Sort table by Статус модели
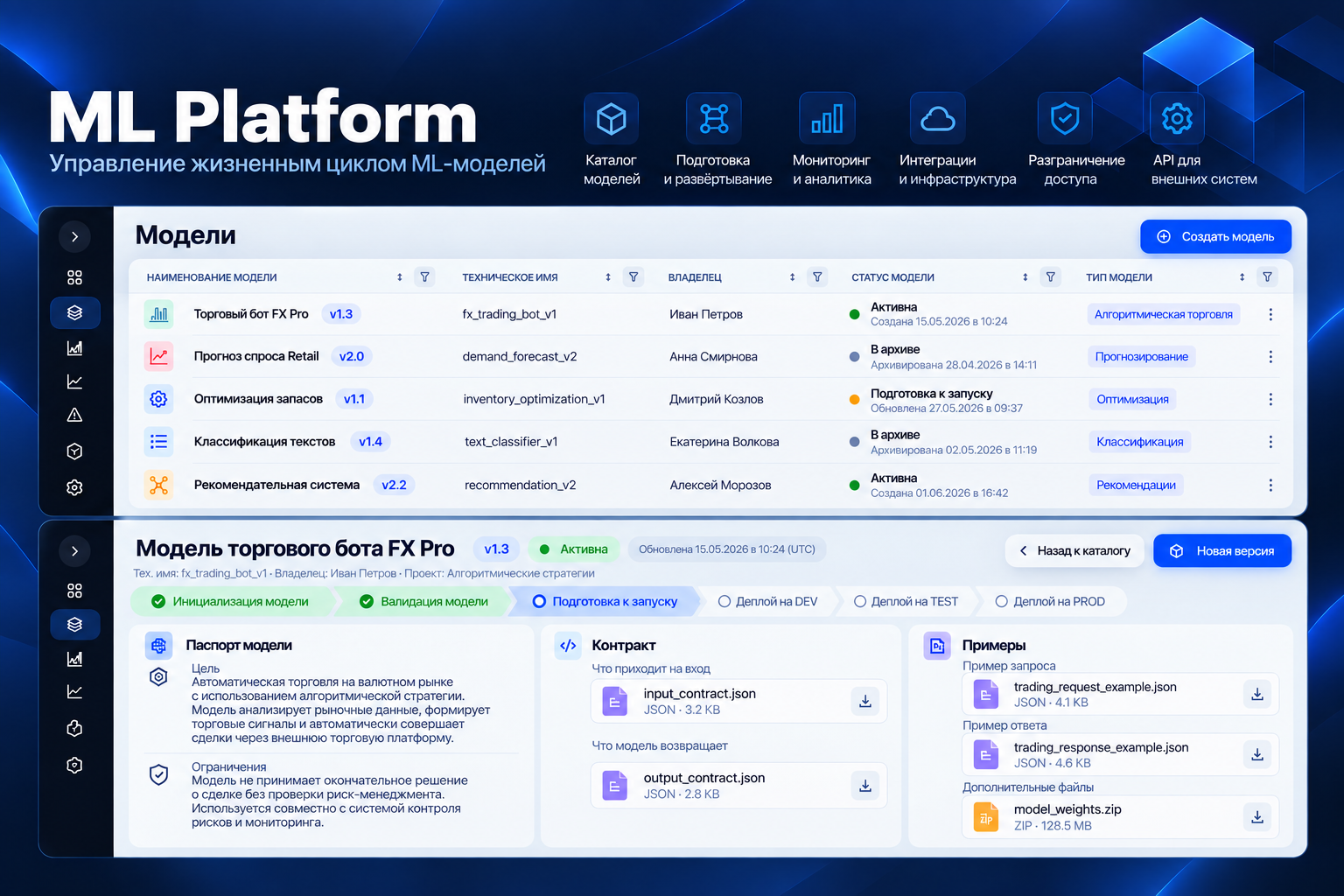 [x=1025, y=277]
